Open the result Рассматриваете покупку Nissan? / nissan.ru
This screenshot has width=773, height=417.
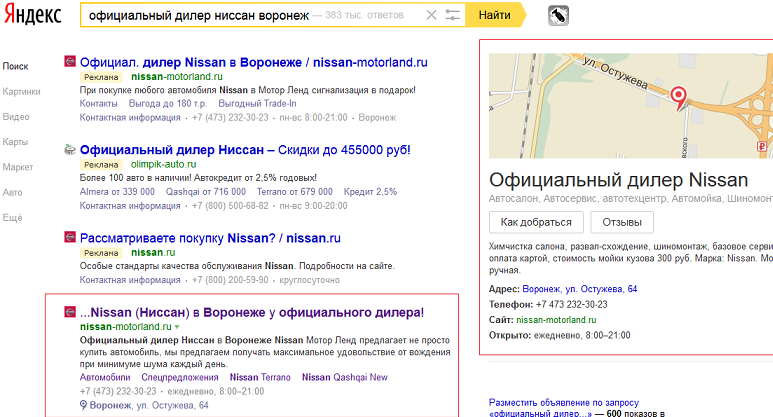(x=210, y=238)
